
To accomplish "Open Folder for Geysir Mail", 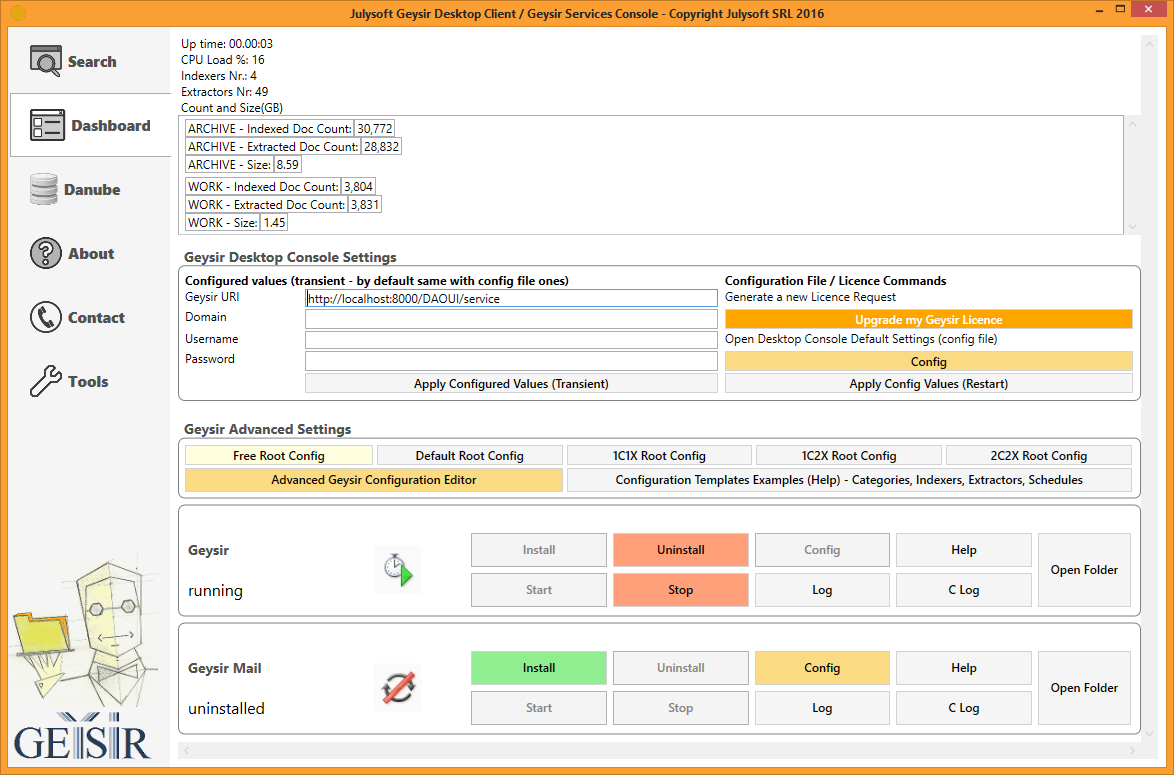I will click(x=1084, y=687).
